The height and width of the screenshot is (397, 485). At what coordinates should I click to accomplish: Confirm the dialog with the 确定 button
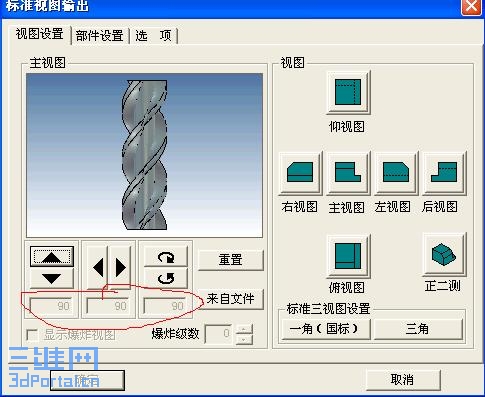coord(87,380)
